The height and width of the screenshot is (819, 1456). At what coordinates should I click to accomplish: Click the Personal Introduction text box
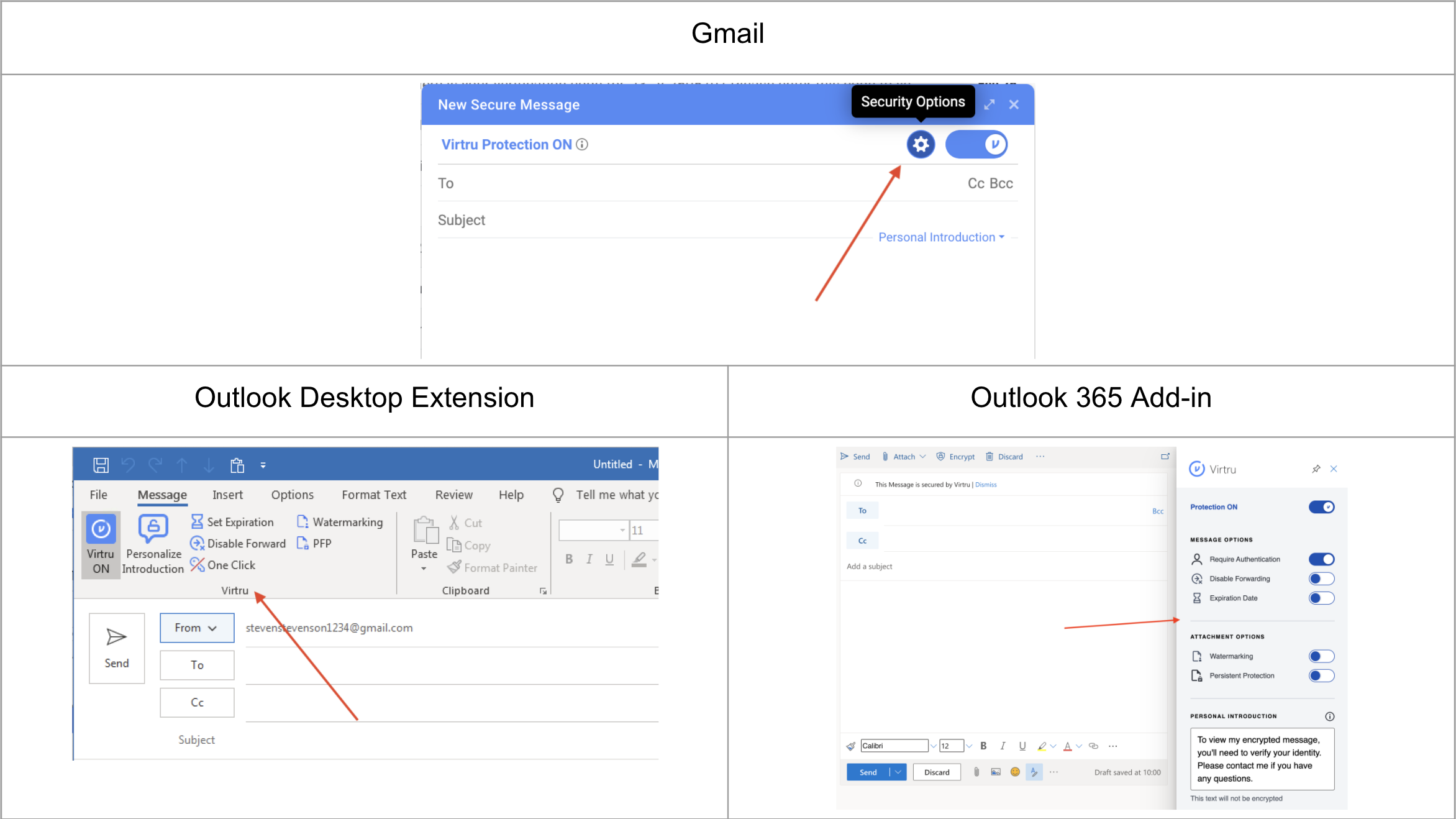[1262, 759]
